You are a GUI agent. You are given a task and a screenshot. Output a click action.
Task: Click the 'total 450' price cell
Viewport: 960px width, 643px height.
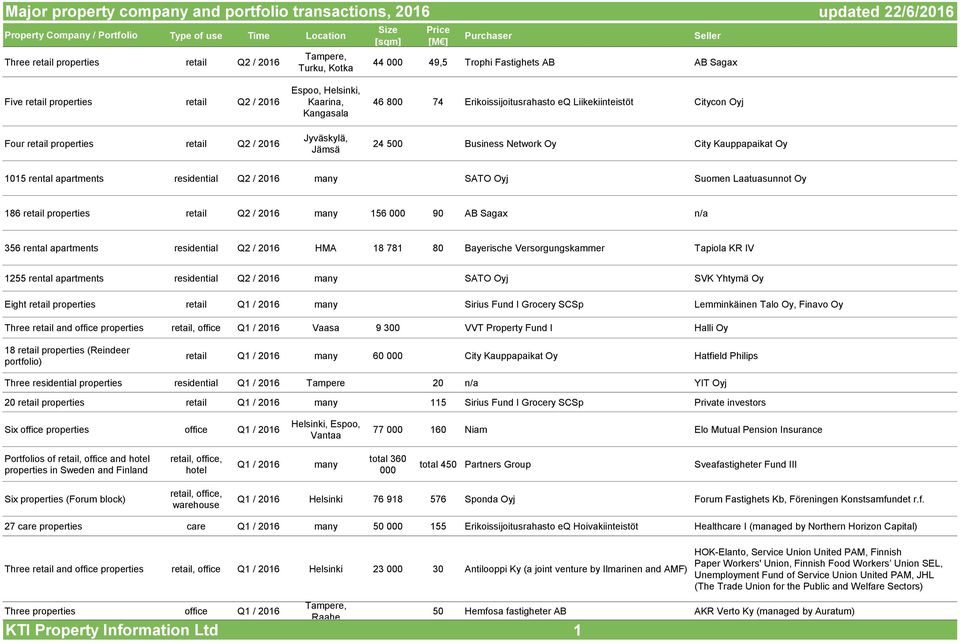(x=438, y=464)
